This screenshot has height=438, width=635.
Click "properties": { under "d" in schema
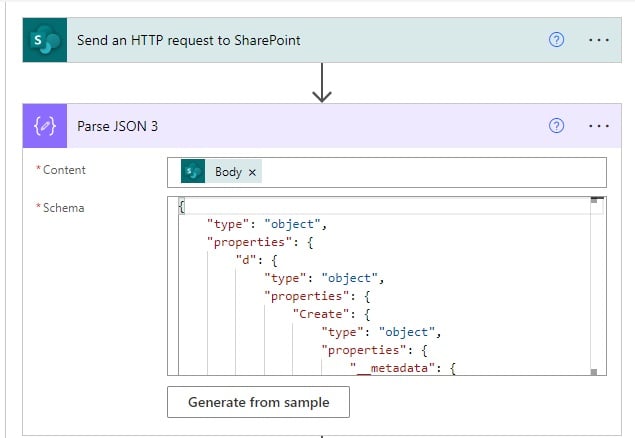point(317,296)
